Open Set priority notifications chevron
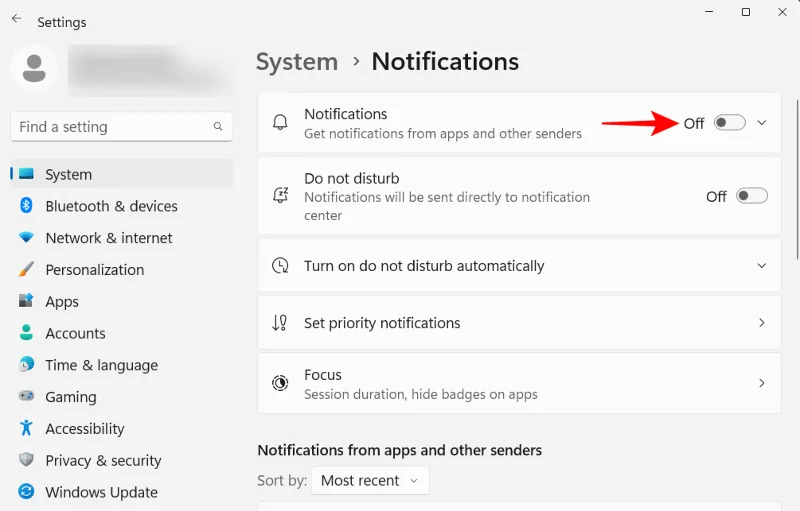The image size is (800, 511). 762,323
